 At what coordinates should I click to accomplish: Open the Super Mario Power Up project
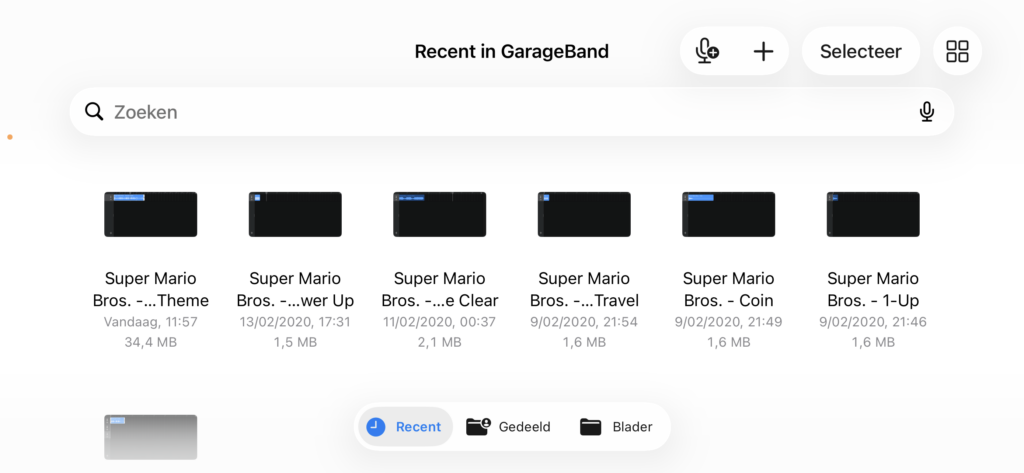(295, 214)
